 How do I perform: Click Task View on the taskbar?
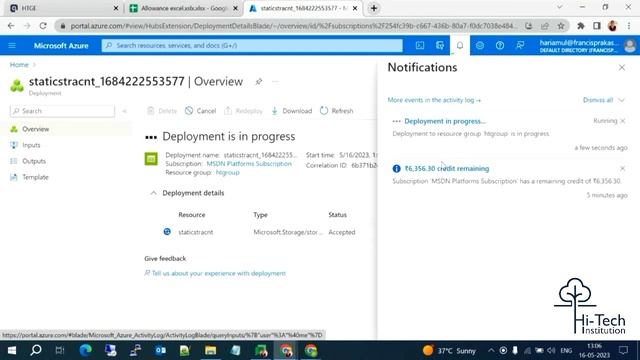[60, 350]
